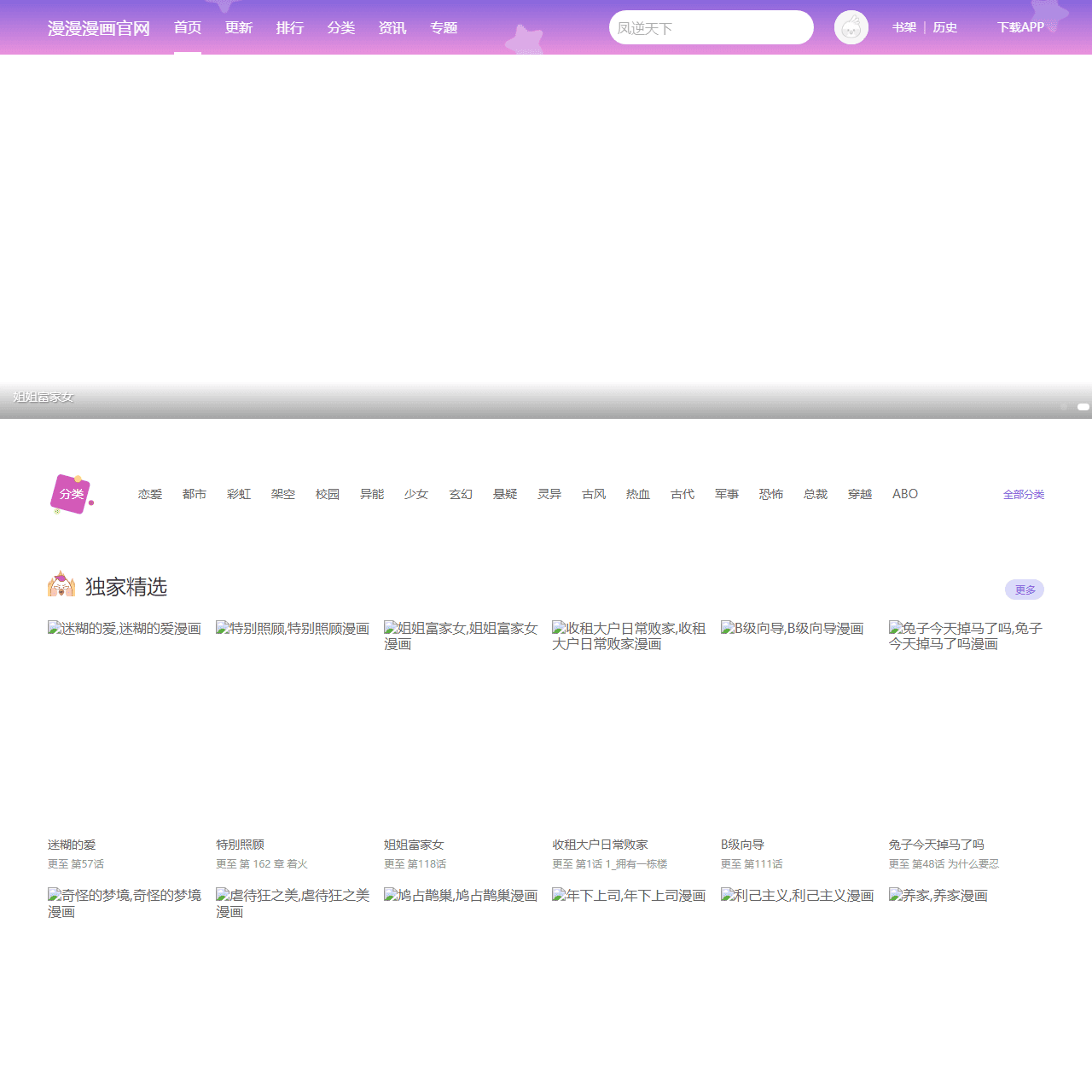Click the 收租大户日常败家 title text
The height and width of the screenshot is (1092, 1092).
[x=600, y=845]
